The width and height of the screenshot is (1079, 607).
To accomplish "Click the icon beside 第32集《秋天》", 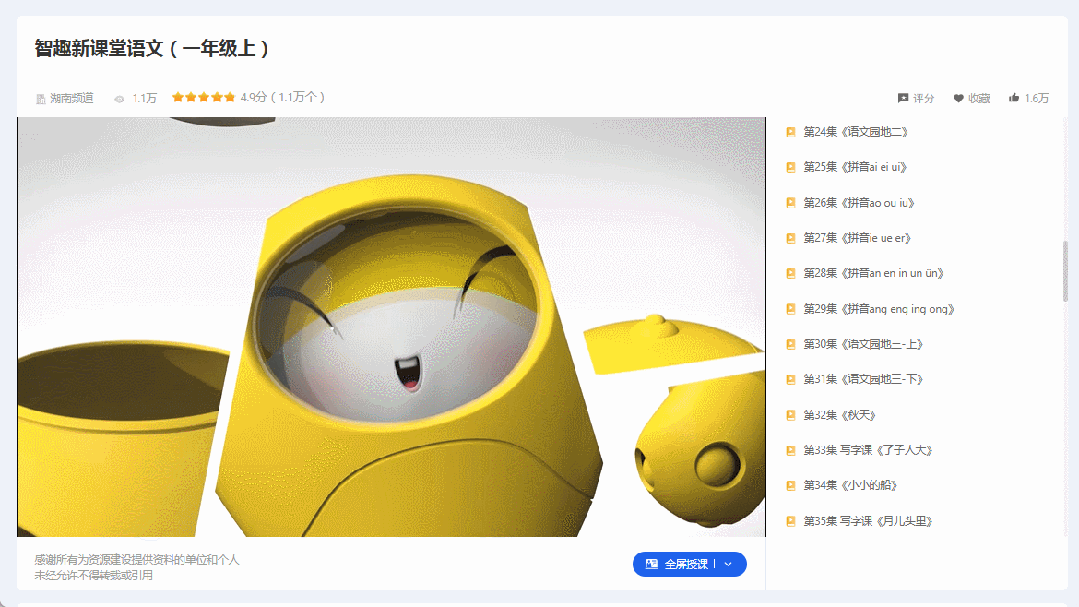I will pyautogui.click(x=790, y=415).
